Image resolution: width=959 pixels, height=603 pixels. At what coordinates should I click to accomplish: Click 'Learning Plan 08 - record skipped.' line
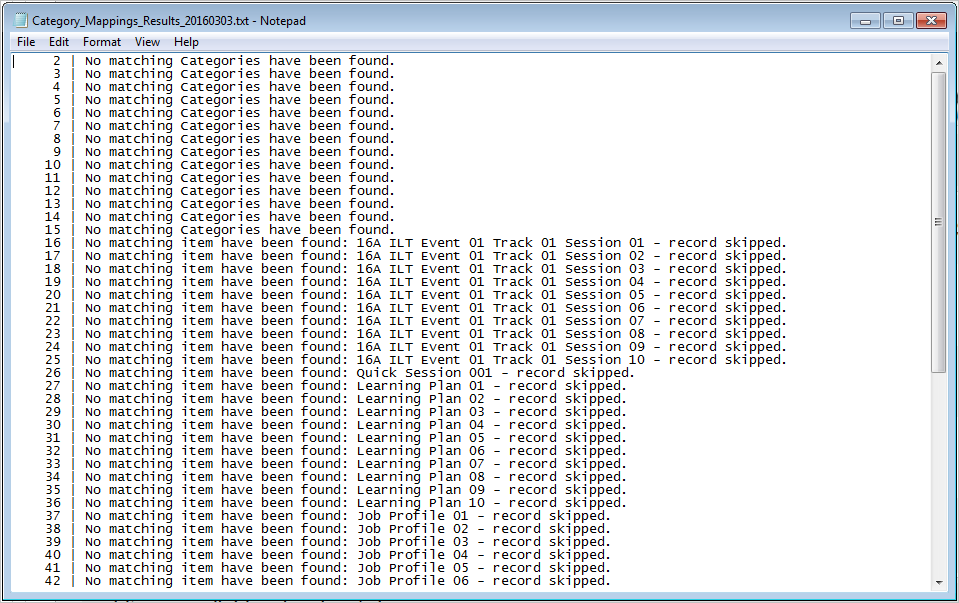pos(336,477)
